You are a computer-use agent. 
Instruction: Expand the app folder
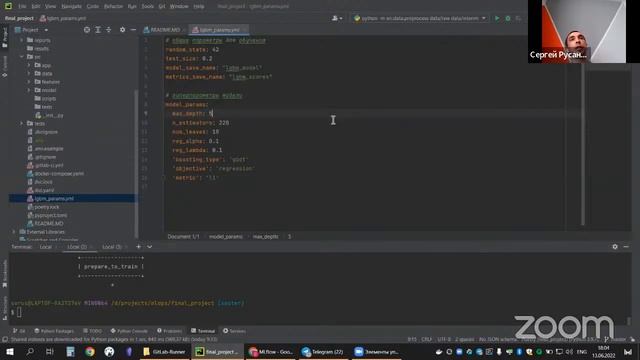pos(29,65)
